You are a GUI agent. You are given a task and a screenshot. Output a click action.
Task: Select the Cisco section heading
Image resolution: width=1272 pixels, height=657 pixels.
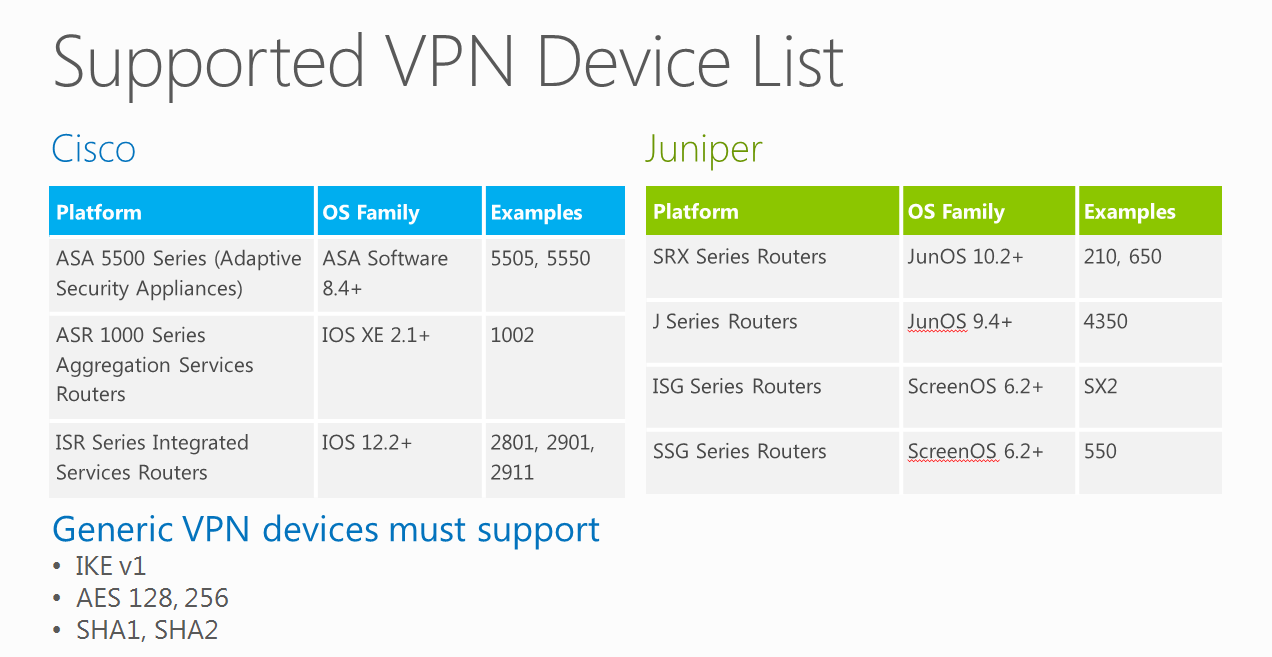(93, 149)
